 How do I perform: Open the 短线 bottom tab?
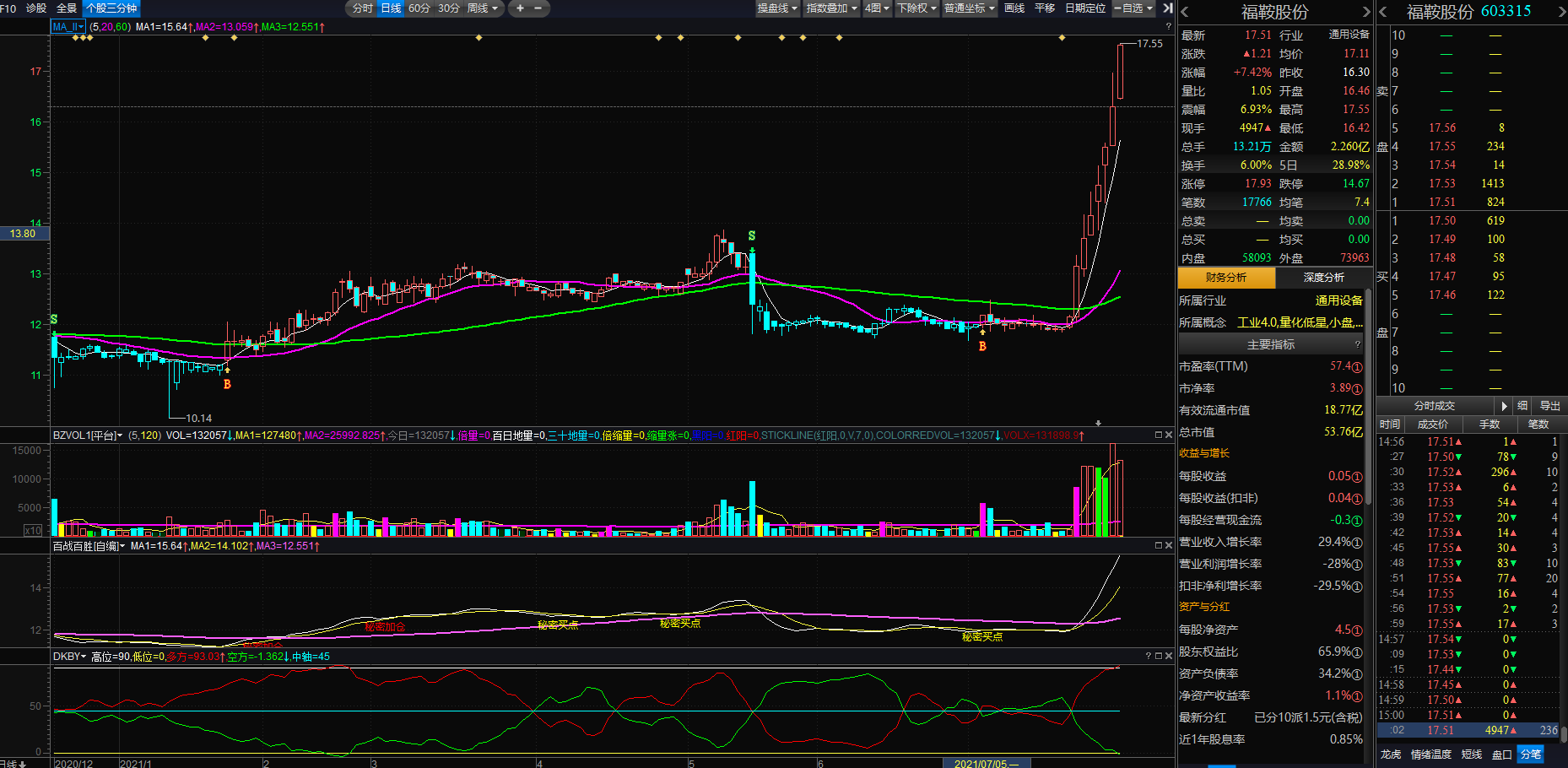[x=1472, y=754]
